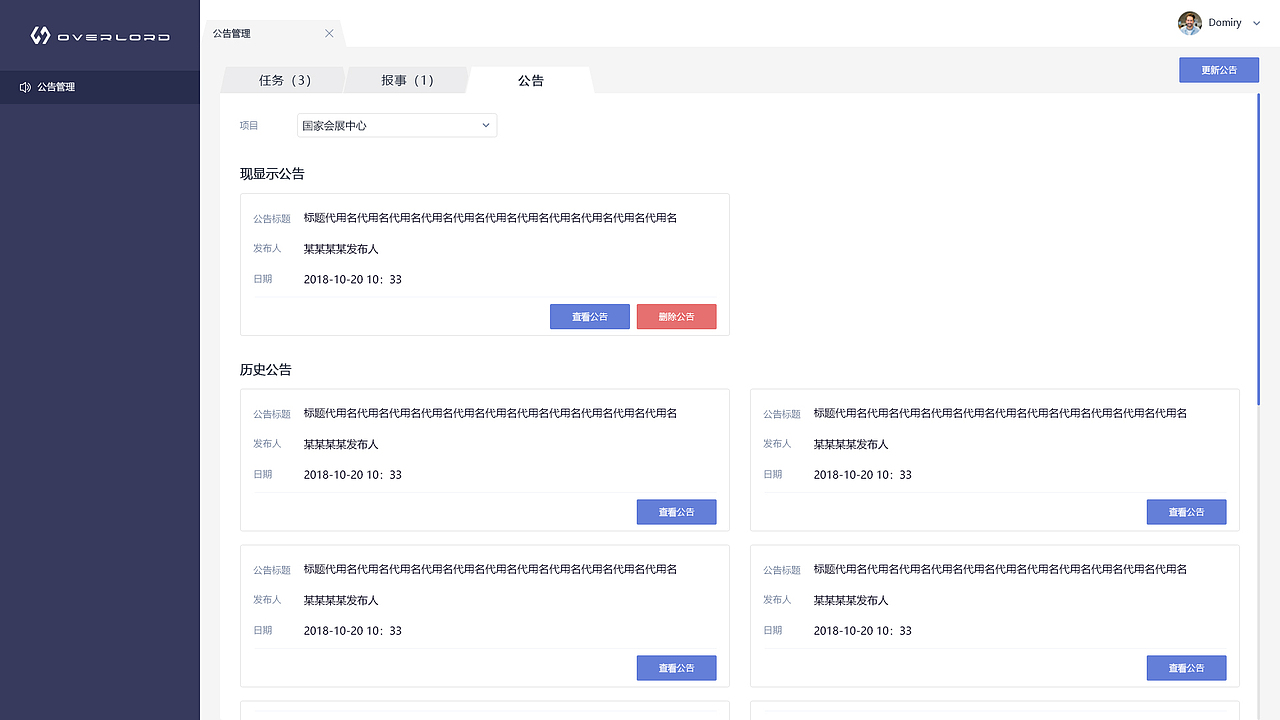Select the 公告 tab
Image resolution: width=1280 pixels, height=720 pixels.
click(530, 80)
